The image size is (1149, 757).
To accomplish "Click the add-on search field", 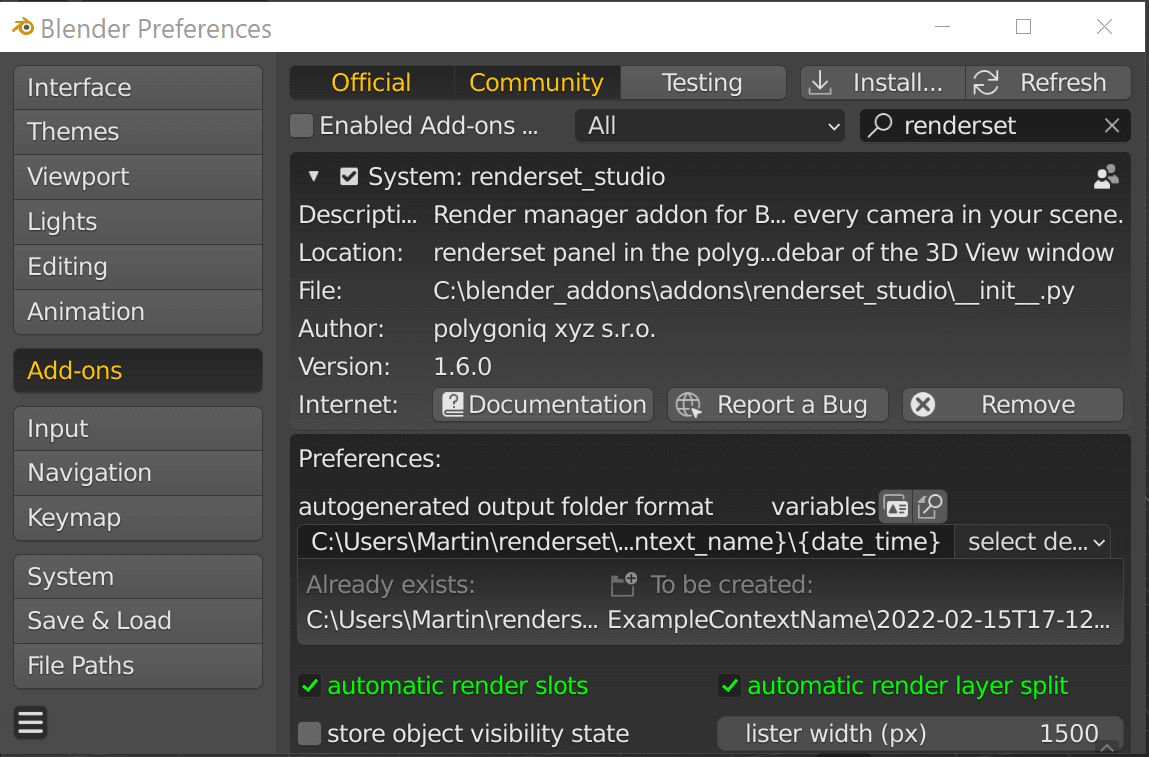I will pyautogui.click(x=994, y=126).
